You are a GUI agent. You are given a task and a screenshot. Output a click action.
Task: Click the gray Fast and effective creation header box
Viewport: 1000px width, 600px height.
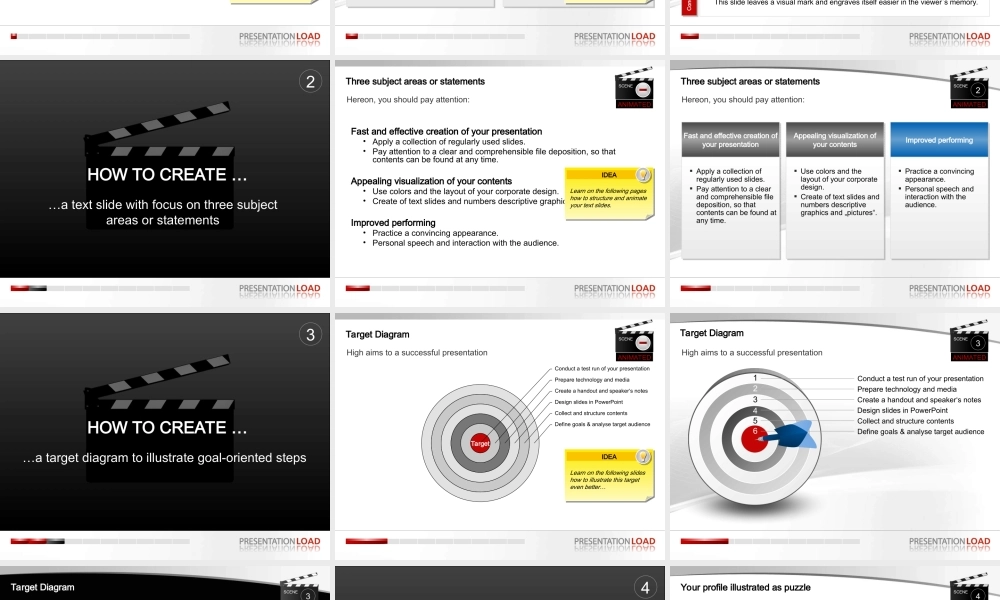click(731, 140)
